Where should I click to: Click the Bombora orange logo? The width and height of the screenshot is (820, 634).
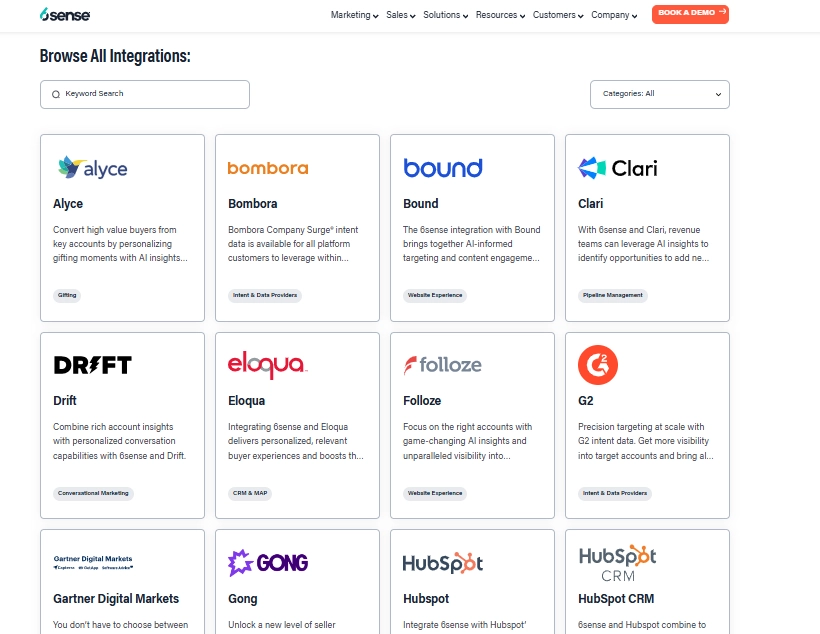tap(268, 168)
